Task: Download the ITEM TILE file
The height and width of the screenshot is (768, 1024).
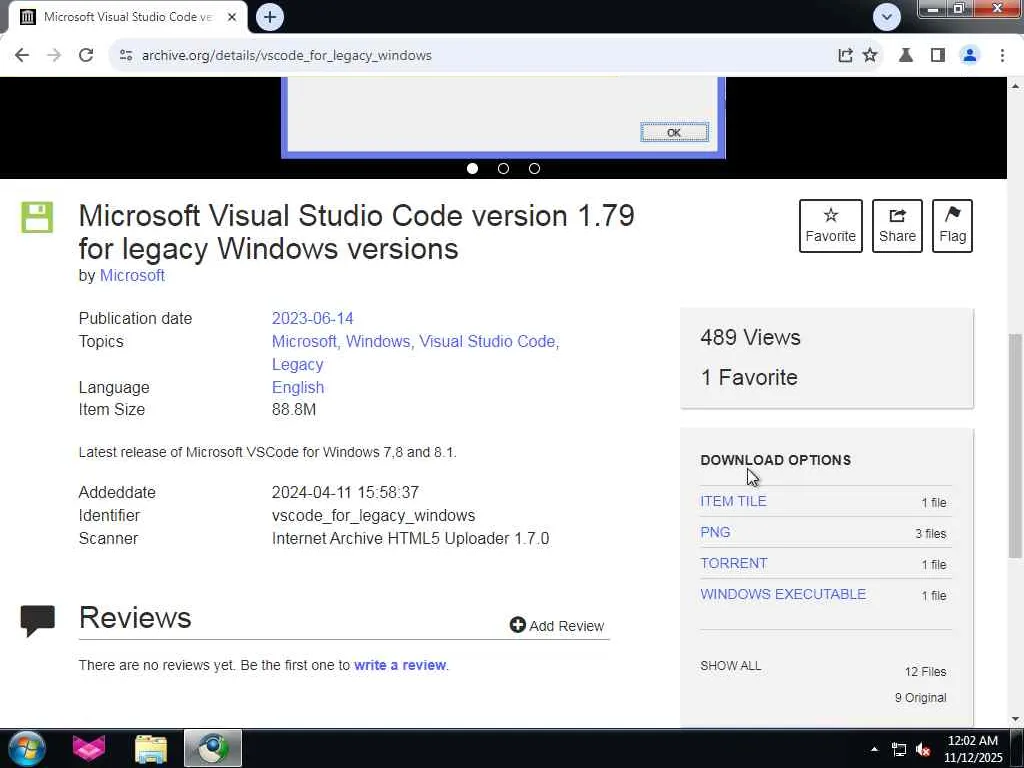Action: click(x=733, y=501)
